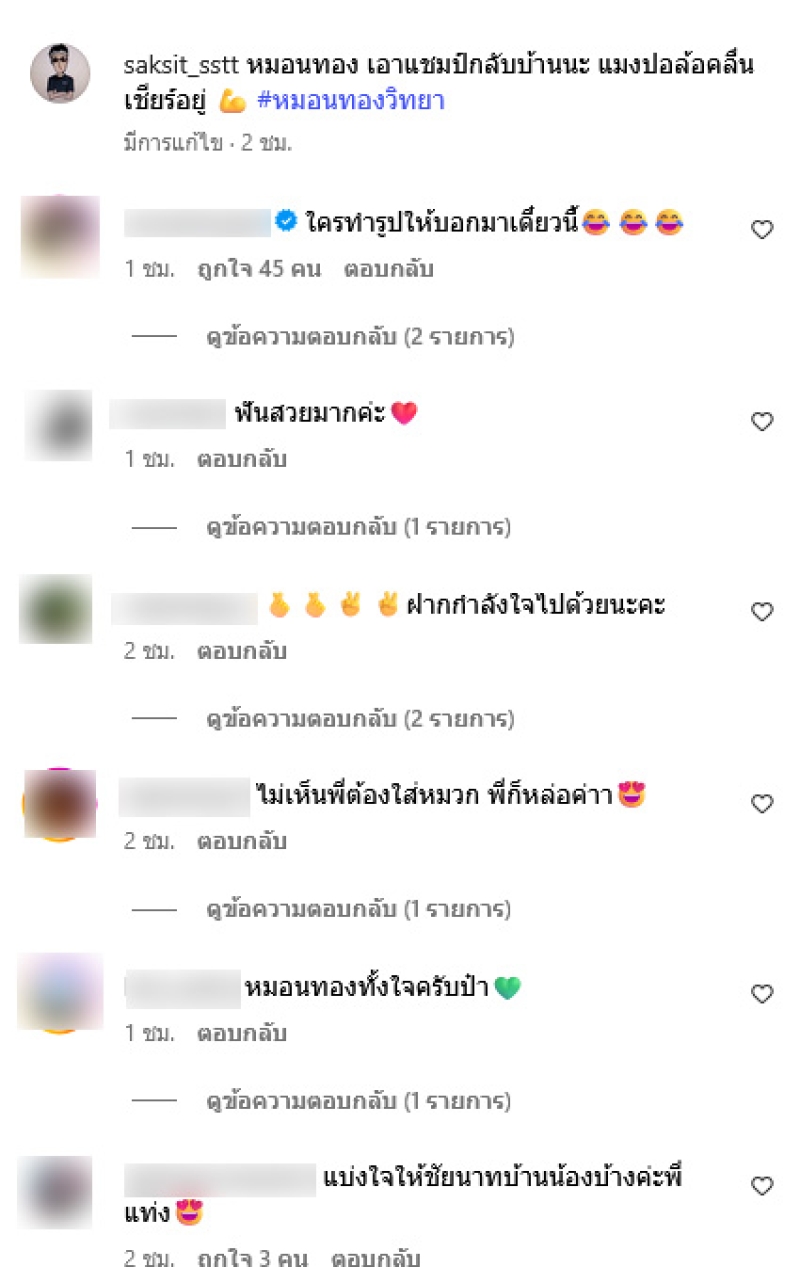Like the comment 'ฝากกำลังใจไปด้วยนะคะ'
800x1267 pixels.
tap(762, 612)
